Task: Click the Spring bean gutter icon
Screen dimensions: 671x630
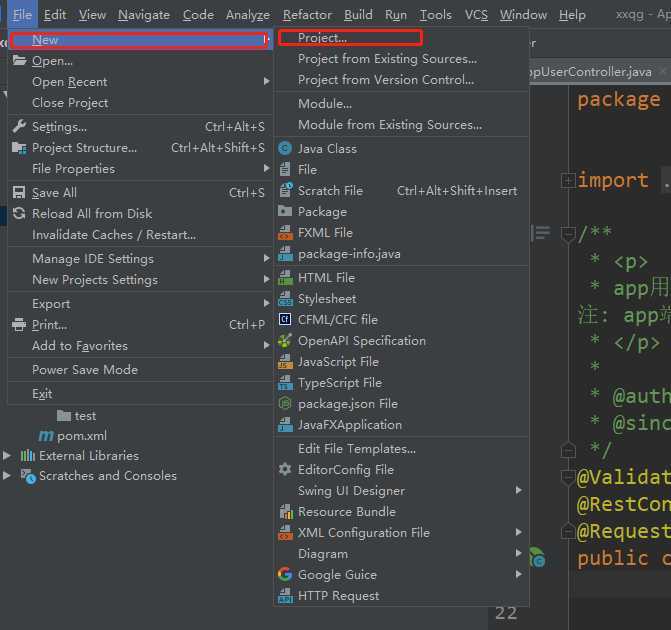Action: coord(537,557)
